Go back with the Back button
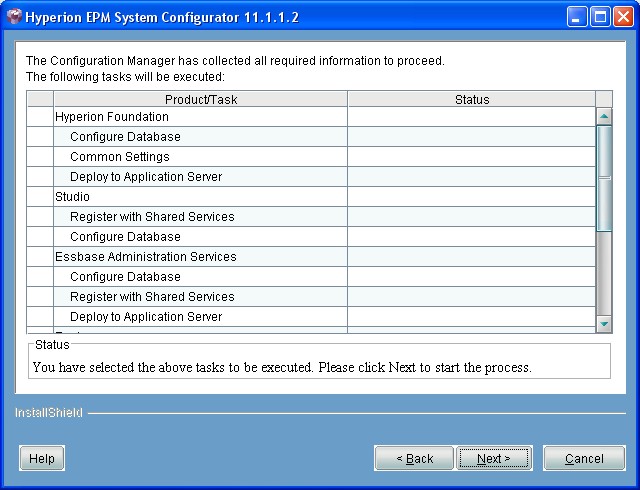 (x=414, y=458)
